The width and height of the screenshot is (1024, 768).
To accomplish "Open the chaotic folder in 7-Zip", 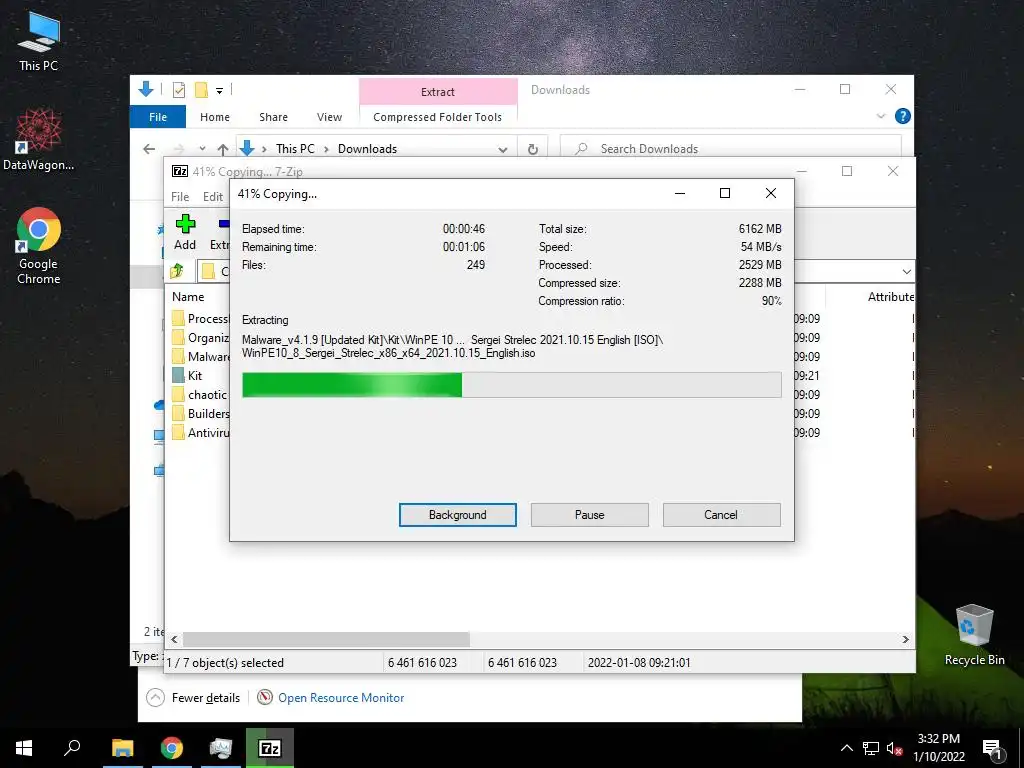I will pyautogui.click(x=200, y=394).
